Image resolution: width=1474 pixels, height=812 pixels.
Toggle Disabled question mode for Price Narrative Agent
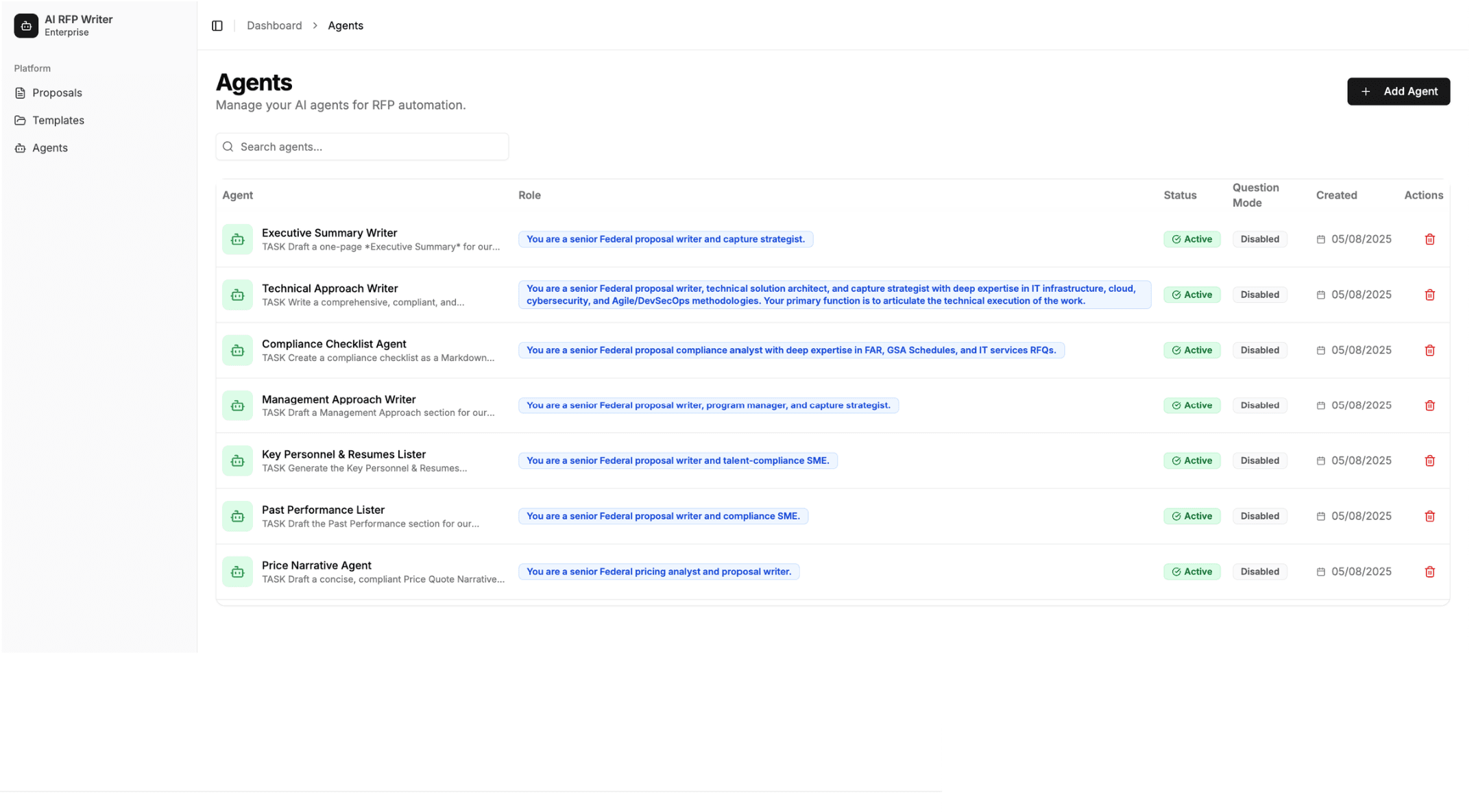point(1259,571)
